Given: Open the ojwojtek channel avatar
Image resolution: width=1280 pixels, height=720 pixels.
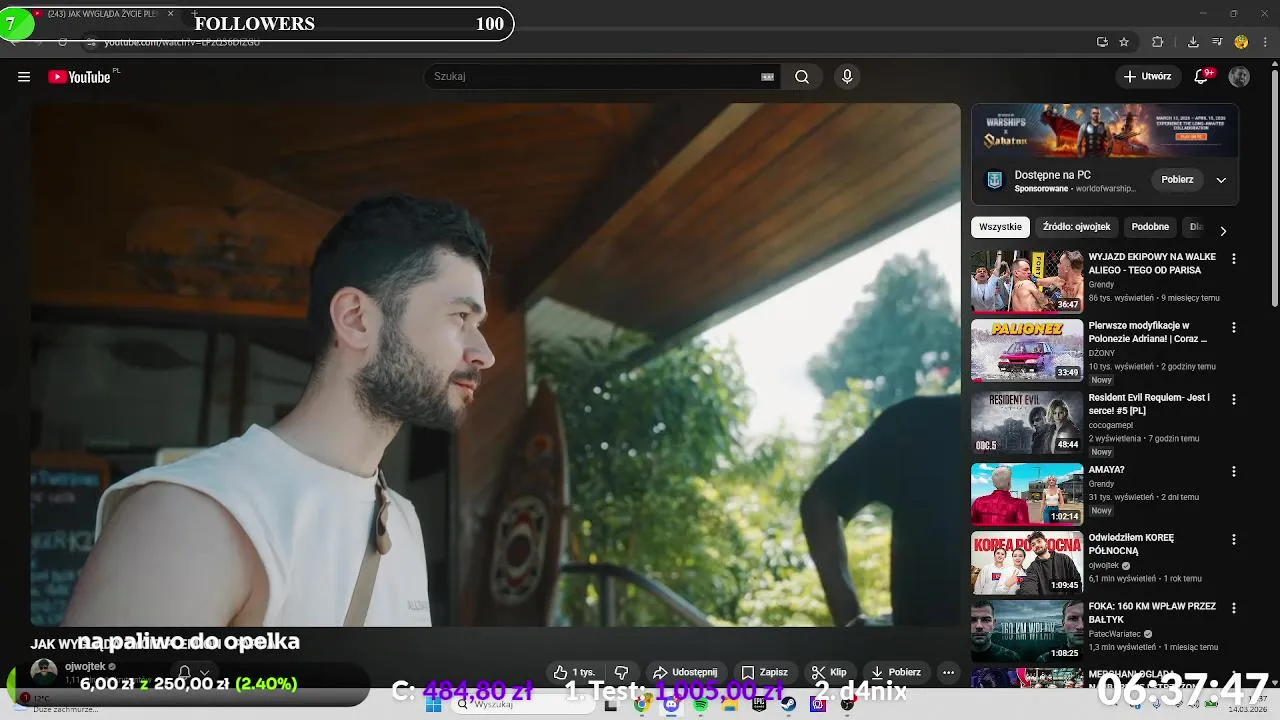Looking at the screenshot, I should point(44,672).
